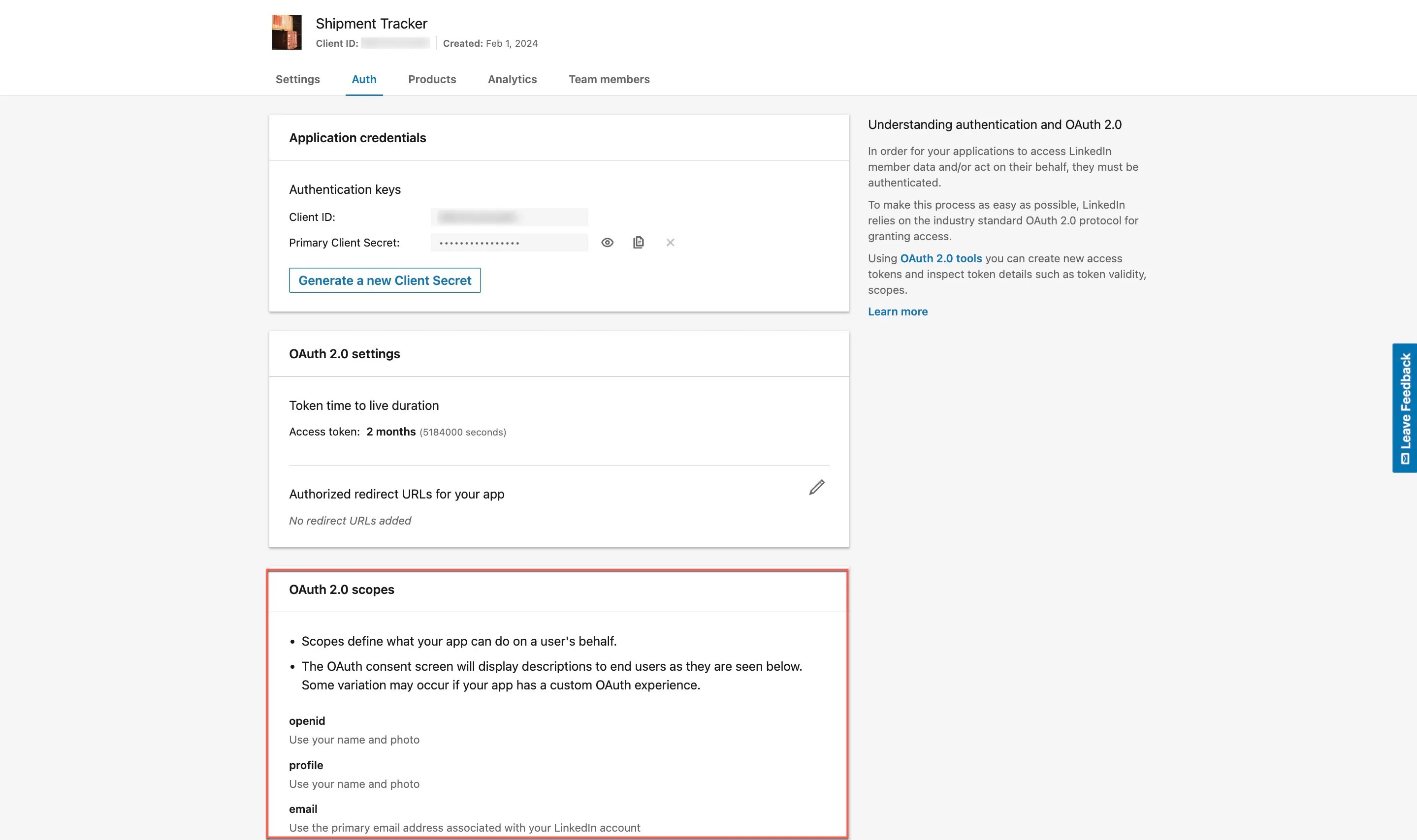1417x840 pixels.
Task: Generate a new Client Secret
Action: coord(385,280)
